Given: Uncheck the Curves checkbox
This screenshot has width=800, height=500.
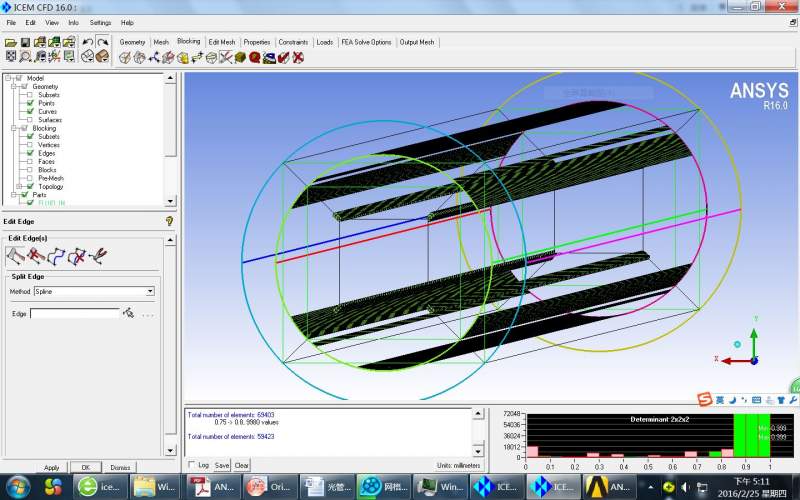Looking at the screenshot, I should (30, 111).
